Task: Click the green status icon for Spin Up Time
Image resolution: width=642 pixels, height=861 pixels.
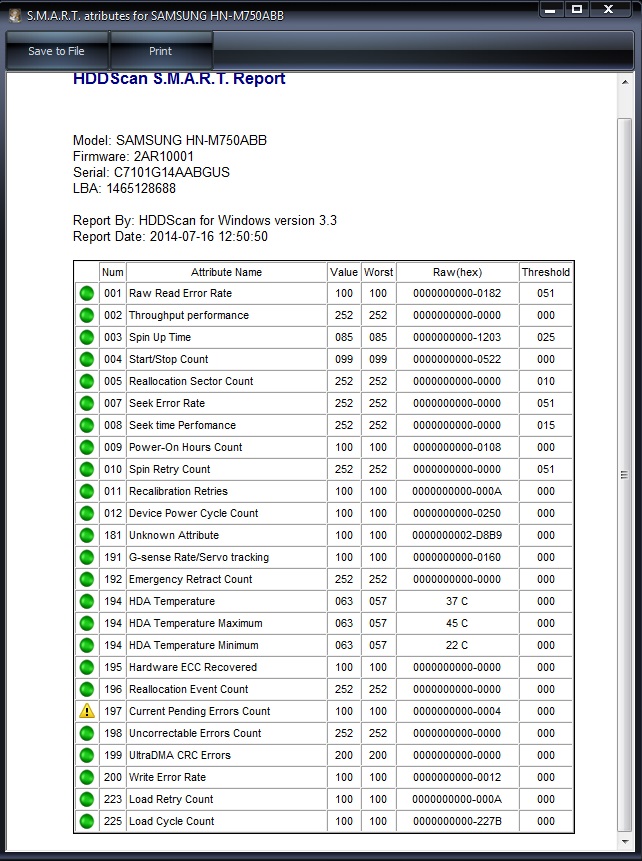Action: tap(87, 337)
